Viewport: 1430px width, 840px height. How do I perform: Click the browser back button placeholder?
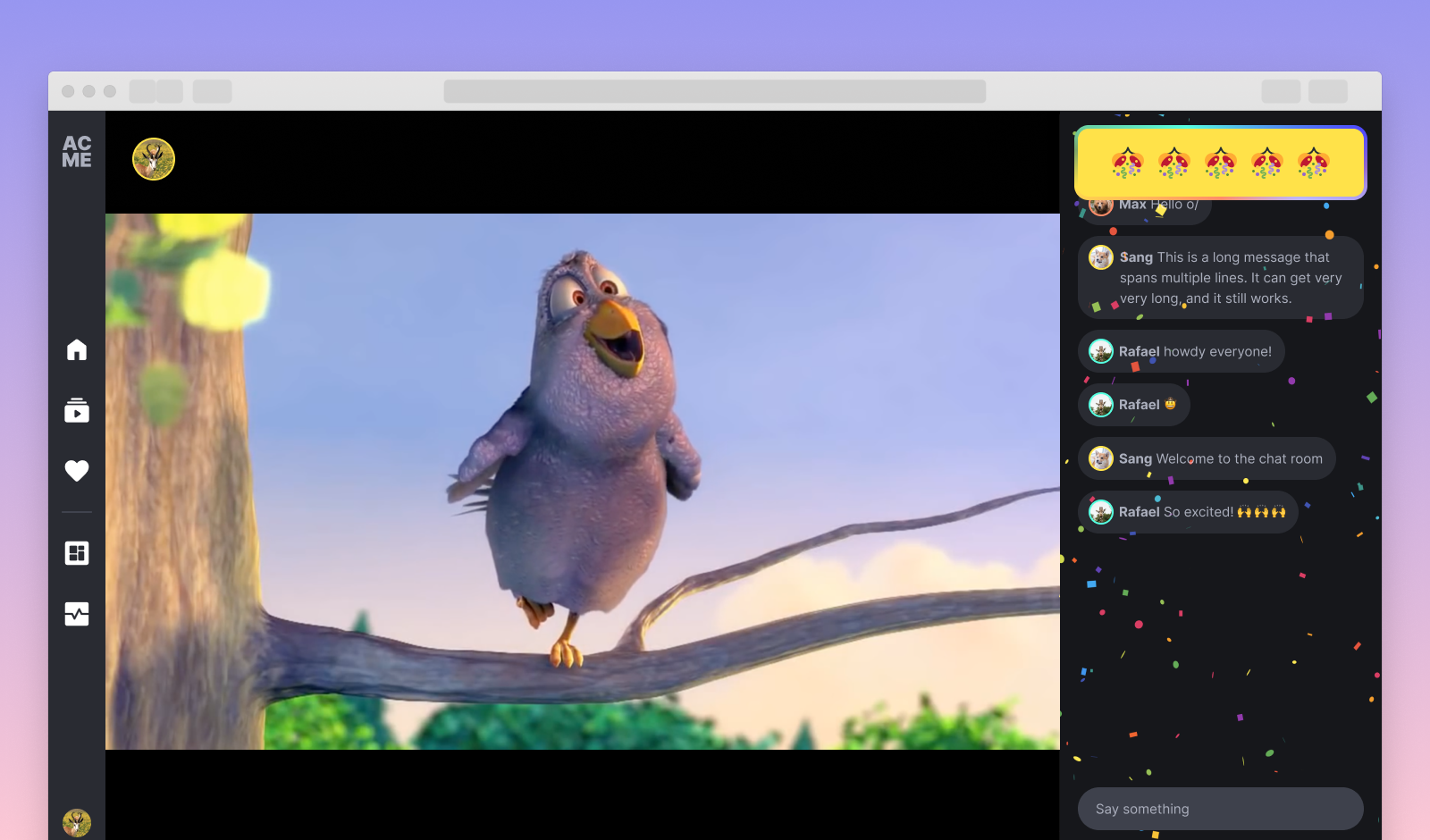point(143,91)
